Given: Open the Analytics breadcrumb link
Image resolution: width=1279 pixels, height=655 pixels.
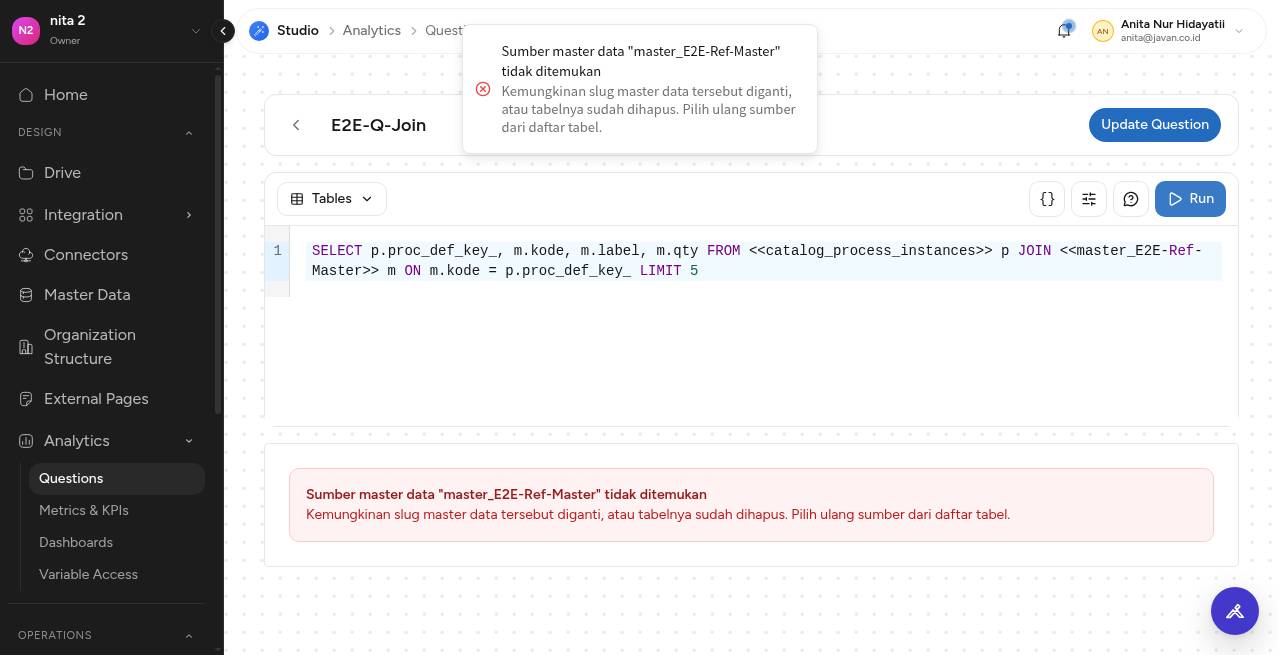Looking at the screenshot, I should point(372,31).
